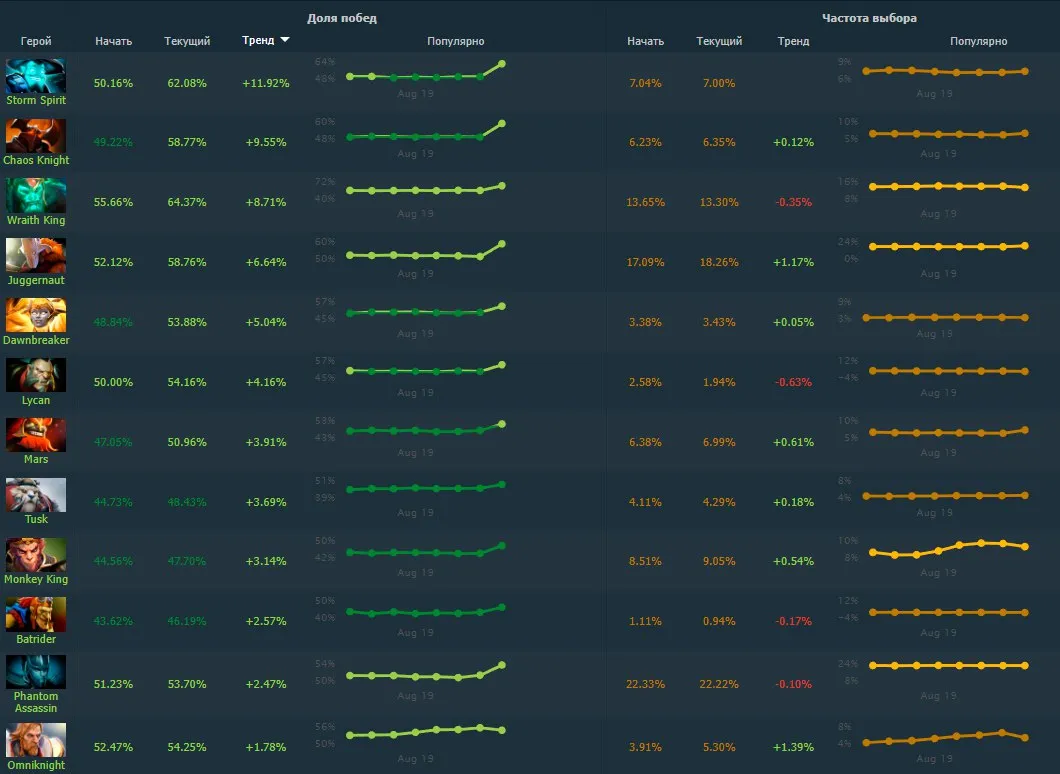Open Dawnbreaker name link
The width and height of the screenshot is (1060, 774).
(36, 340)
